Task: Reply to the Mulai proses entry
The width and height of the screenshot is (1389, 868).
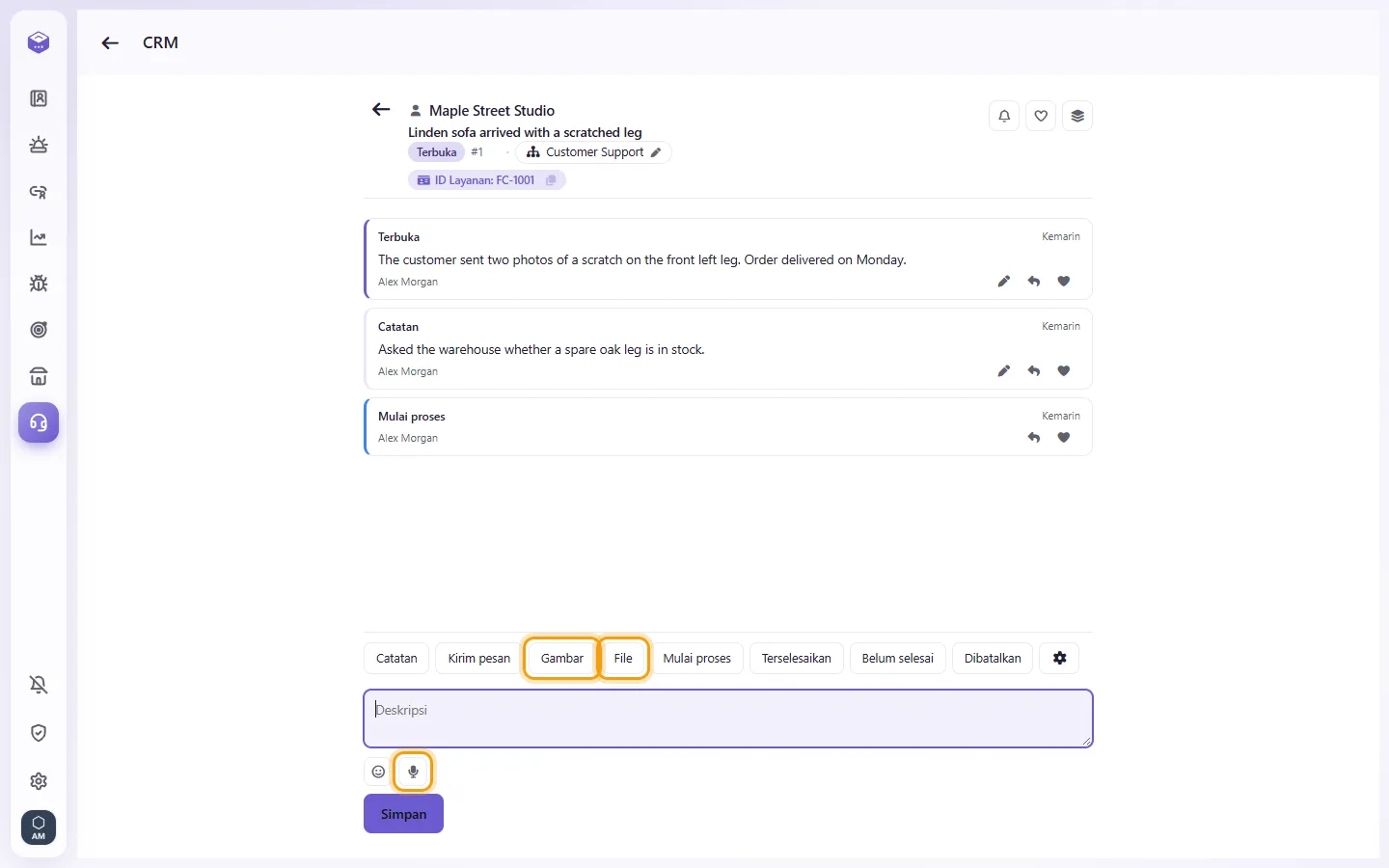Action: pos(1034,438)
